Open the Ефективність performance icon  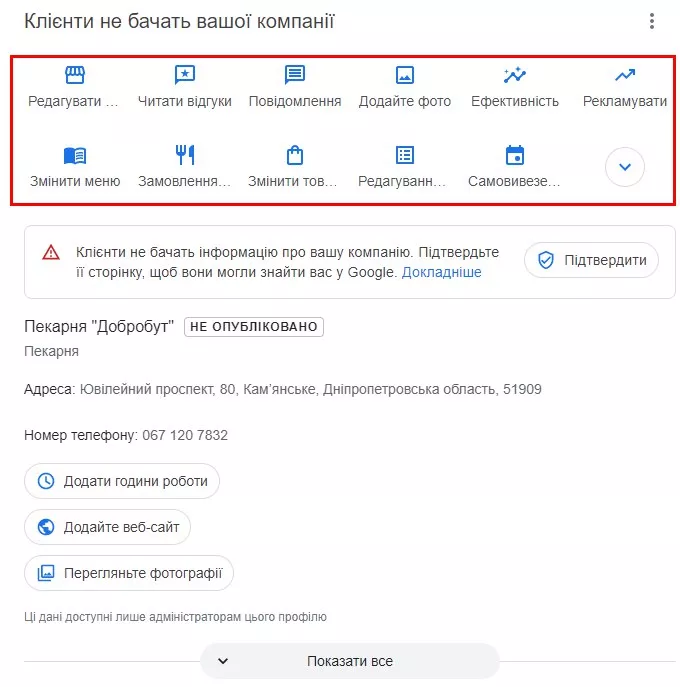[x=514, y=75]
